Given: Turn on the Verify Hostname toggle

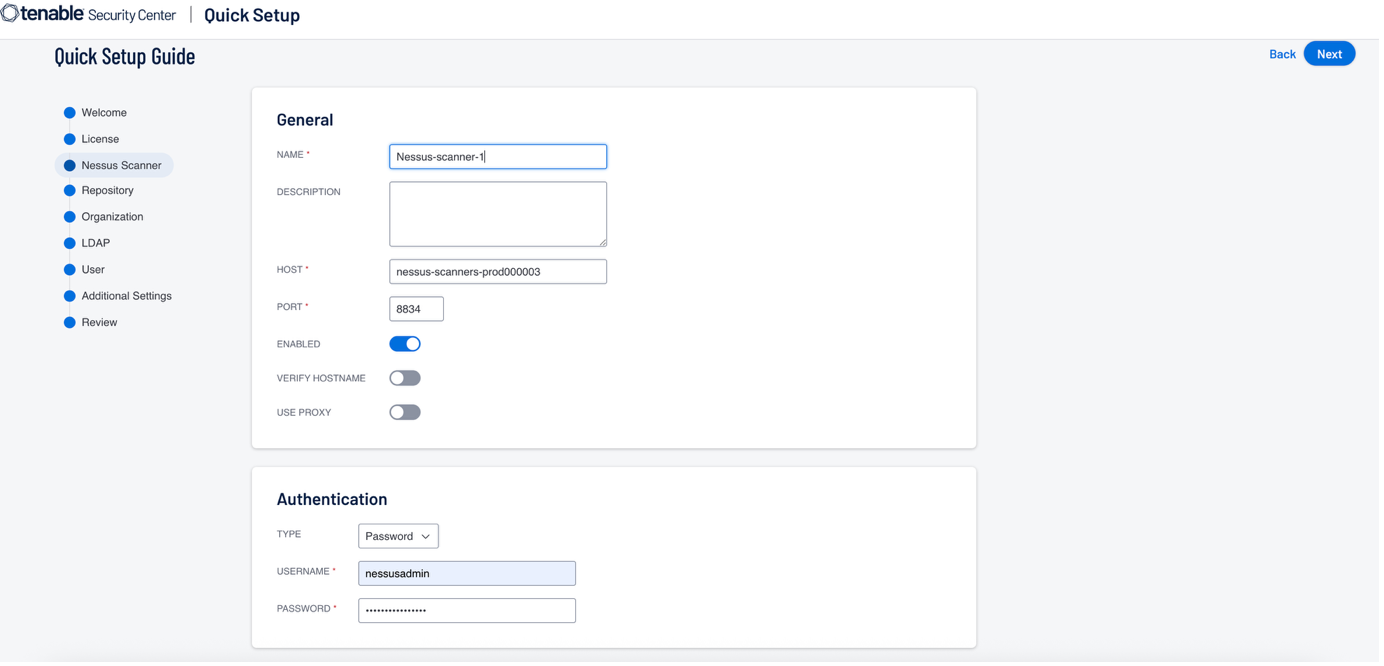Looking at the screenshot, I should point(405,378).
